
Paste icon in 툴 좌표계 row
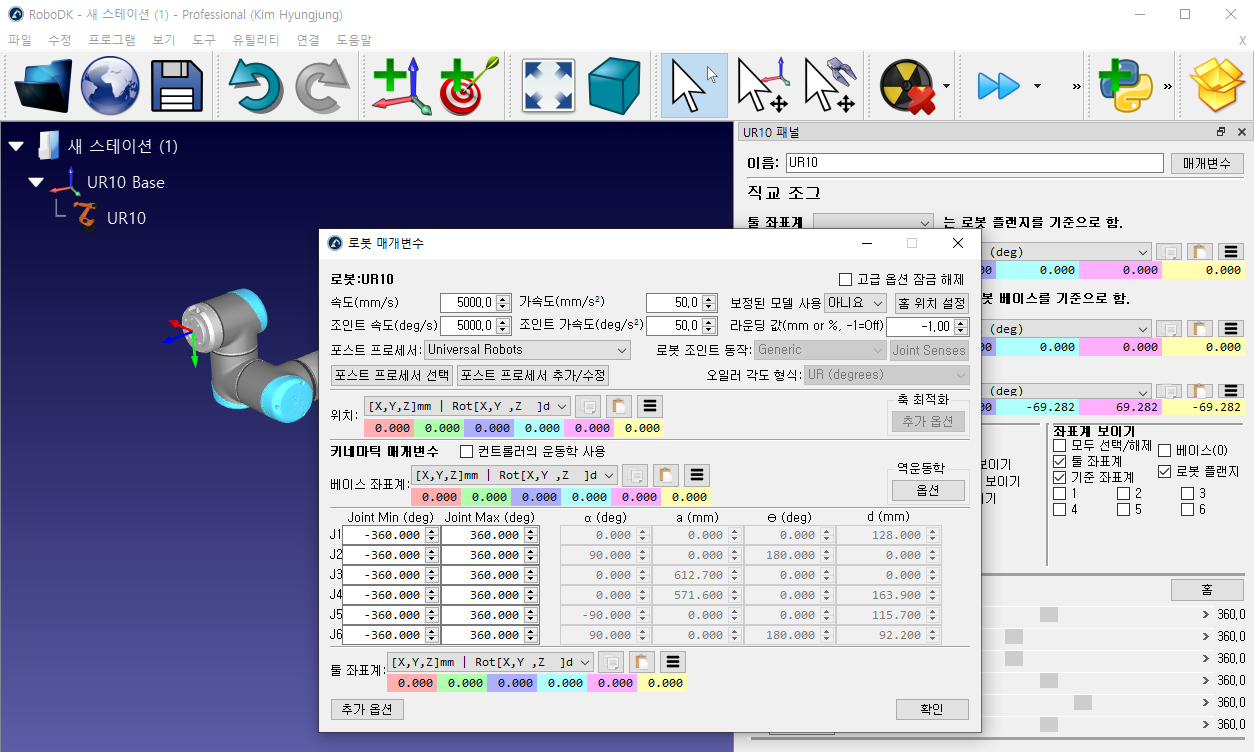[x=642, y=662]
